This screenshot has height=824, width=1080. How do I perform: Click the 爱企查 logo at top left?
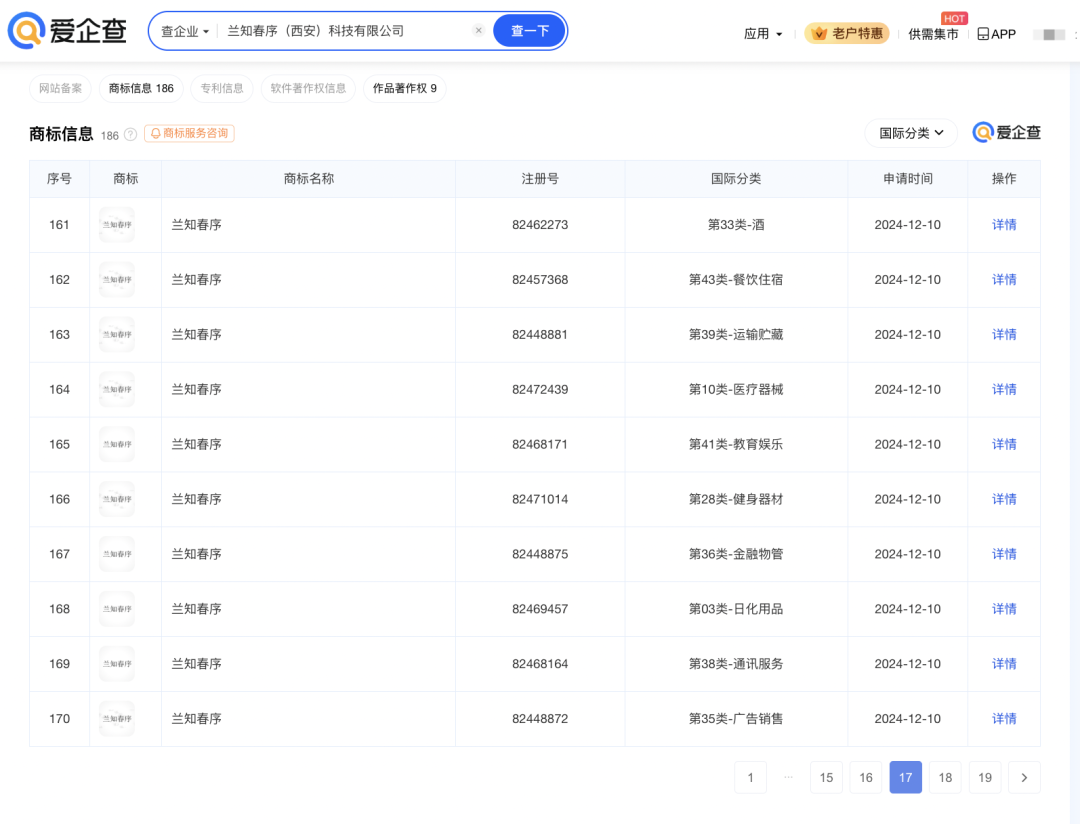(68, 31)
